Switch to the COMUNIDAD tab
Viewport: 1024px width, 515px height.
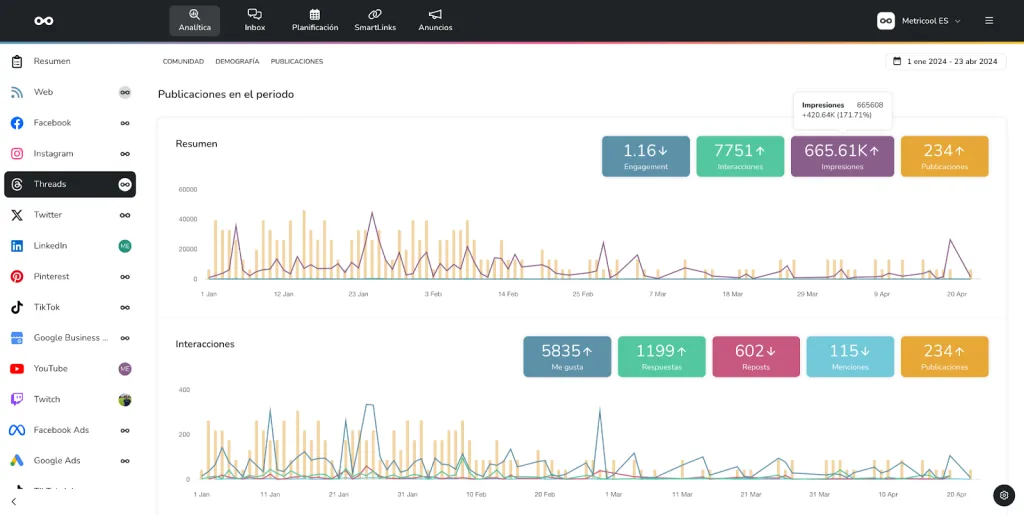(x=184, y=61)
